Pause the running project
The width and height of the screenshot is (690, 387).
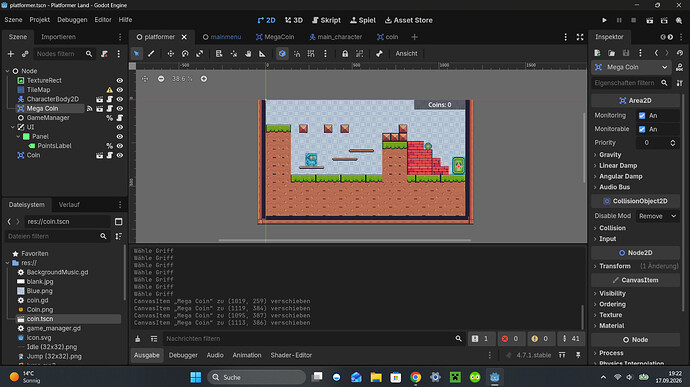(x=619, y=20)
